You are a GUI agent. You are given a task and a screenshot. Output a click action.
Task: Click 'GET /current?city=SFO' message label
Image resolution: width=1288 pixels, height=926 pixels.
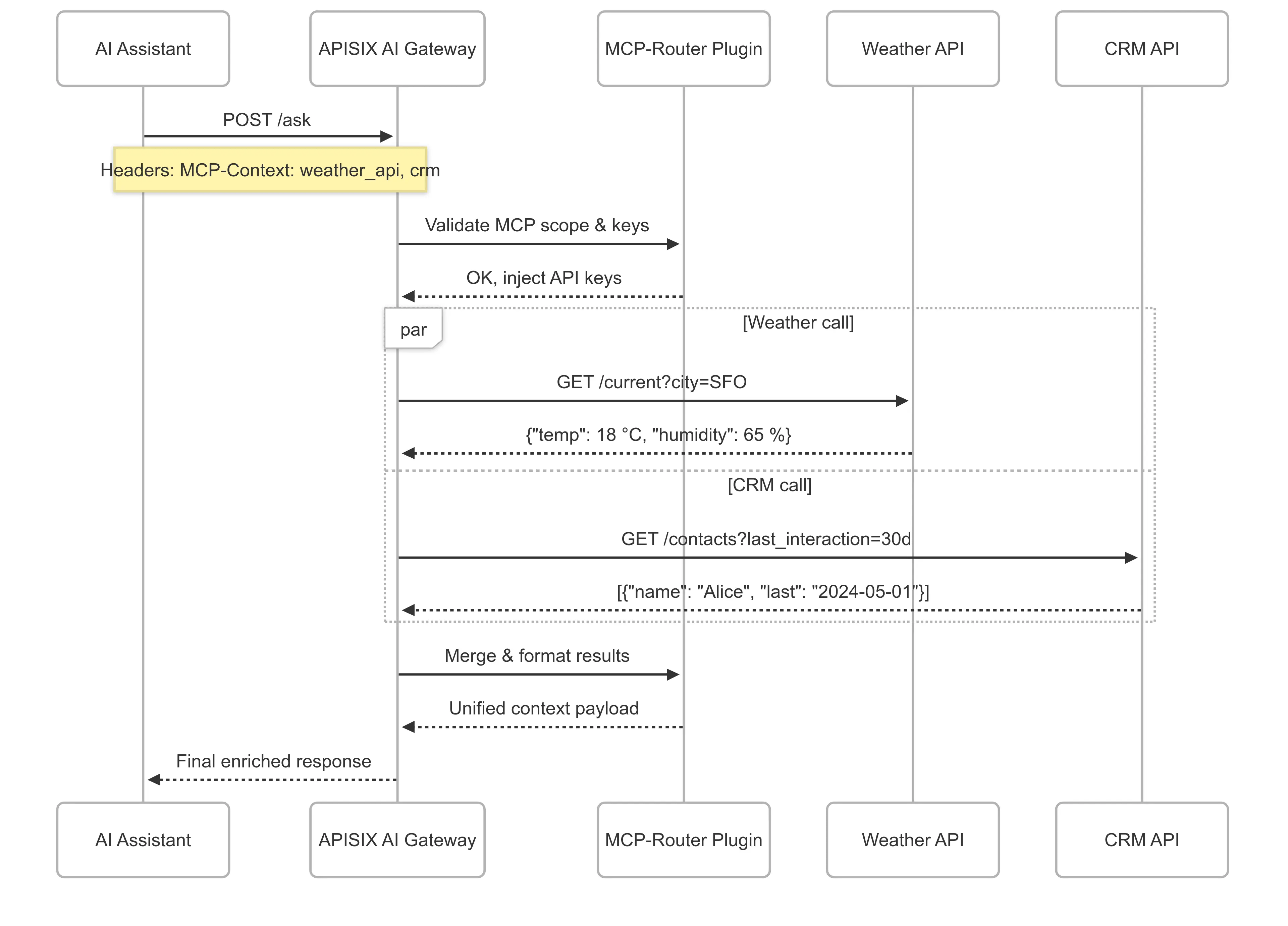pyautogui.click(x=651, y=382)
